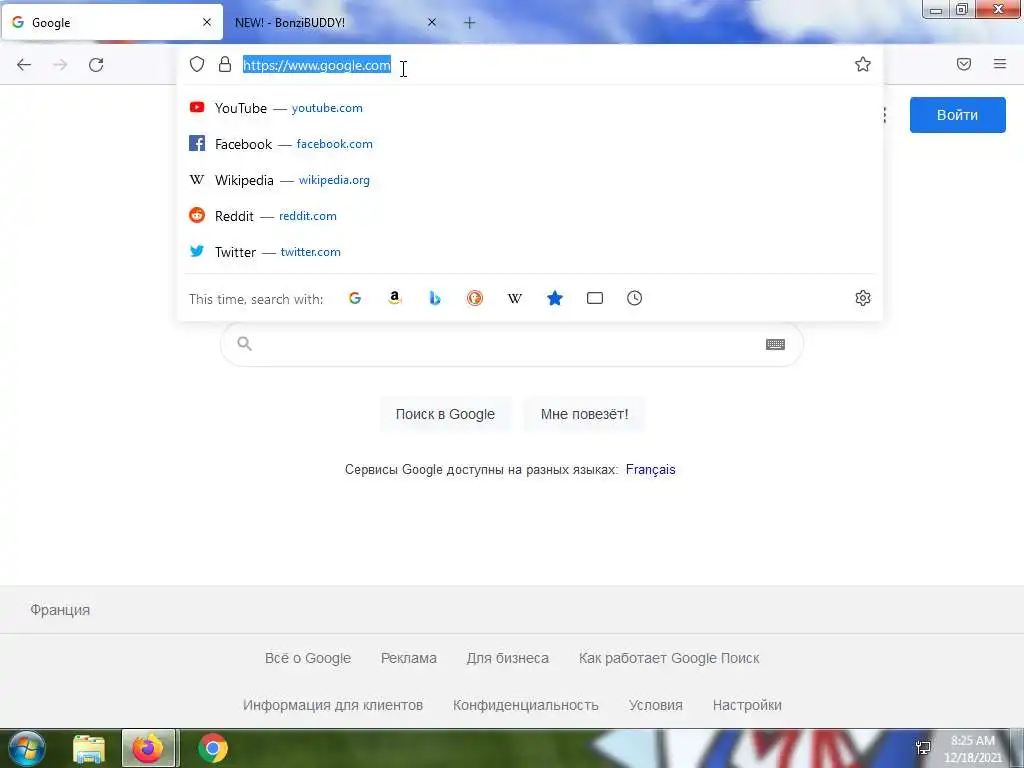
Task: Open the Условия footer link
Action: (656, 705)
